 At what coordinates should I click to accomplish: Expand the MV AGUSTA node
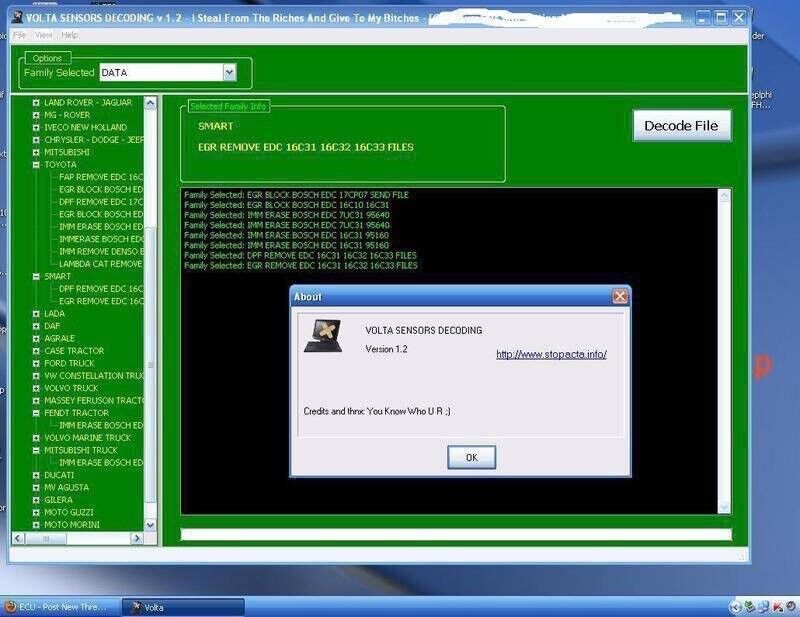(36, 487)
